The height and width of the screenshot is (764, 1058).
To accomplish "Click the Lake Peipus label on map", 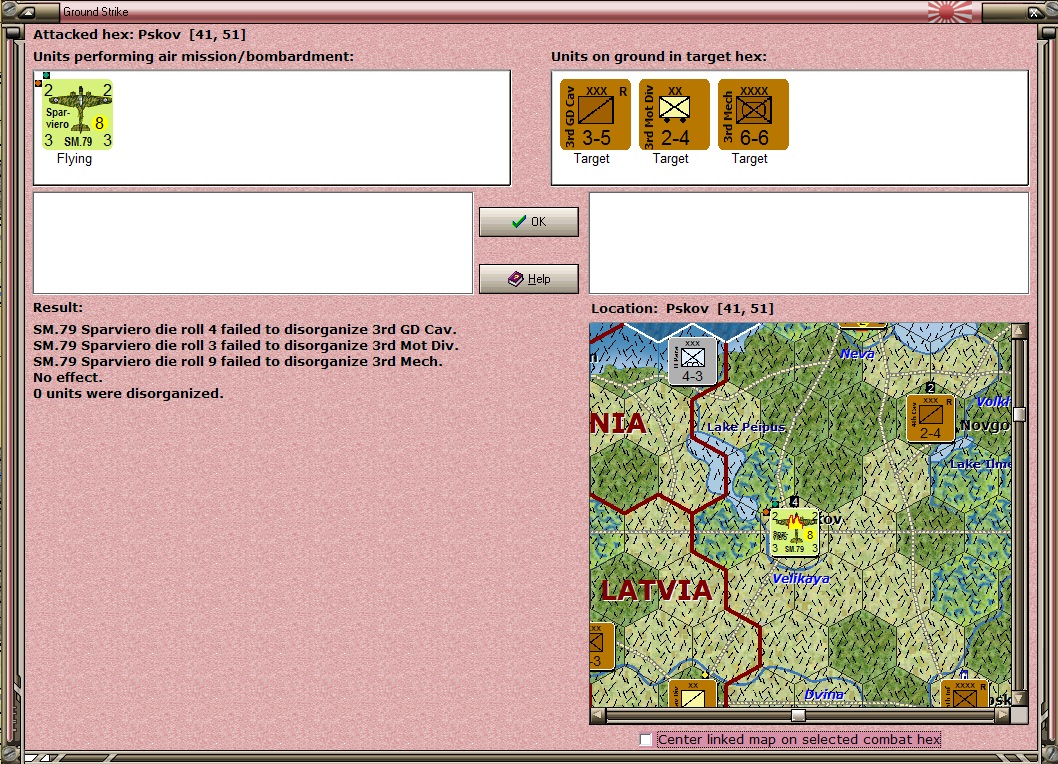I will pos(746,427).
